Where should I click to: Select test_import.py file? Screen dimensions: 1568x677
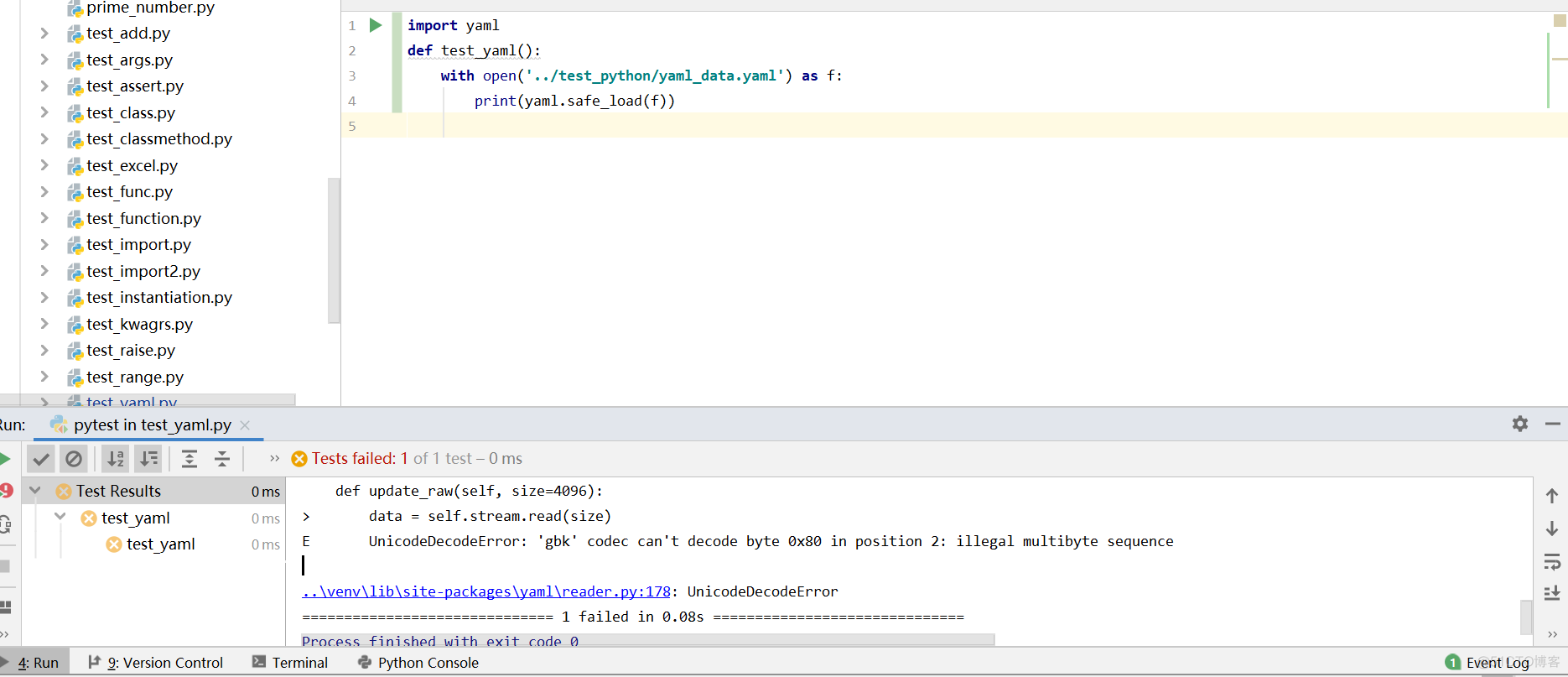pos(138,245)
